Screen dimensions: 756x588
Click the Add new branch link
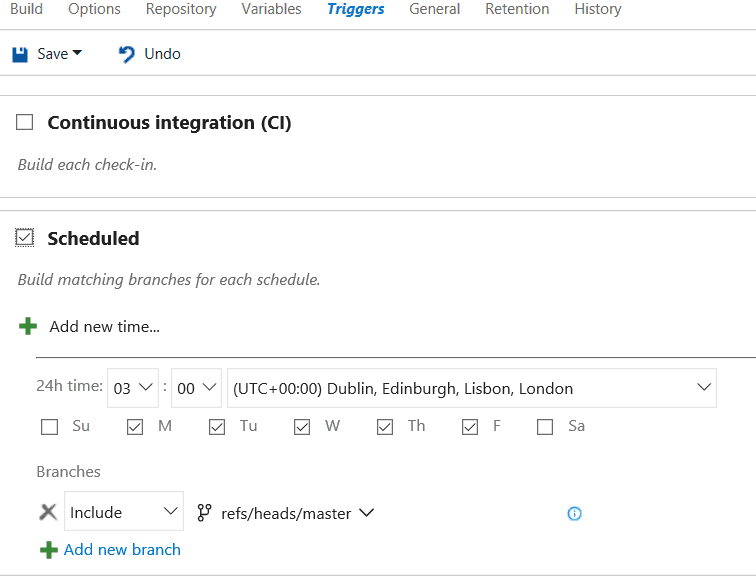click(x=122, y=550)
